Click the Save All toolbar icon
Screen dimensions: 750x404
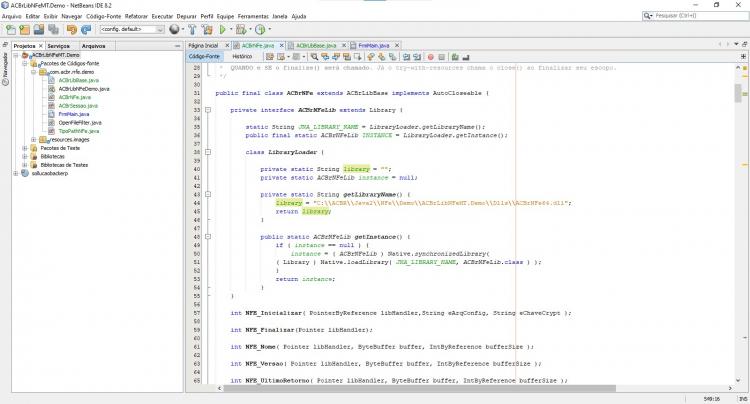tap(53, 30)
